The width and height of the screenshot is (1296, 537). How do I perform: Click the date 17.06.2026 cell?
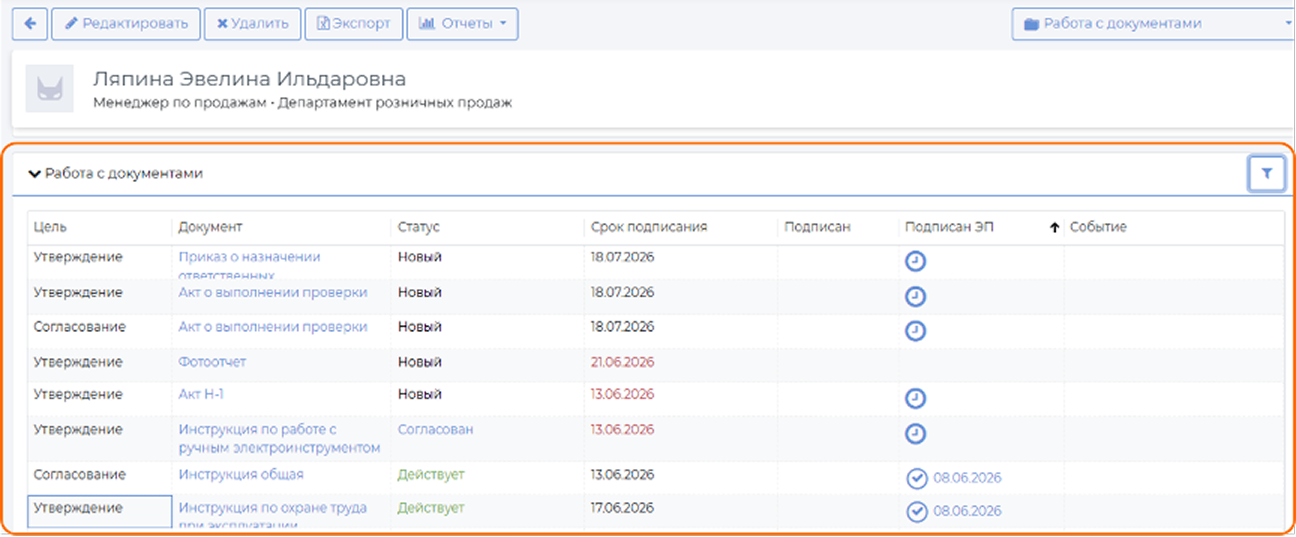(622, 508)
